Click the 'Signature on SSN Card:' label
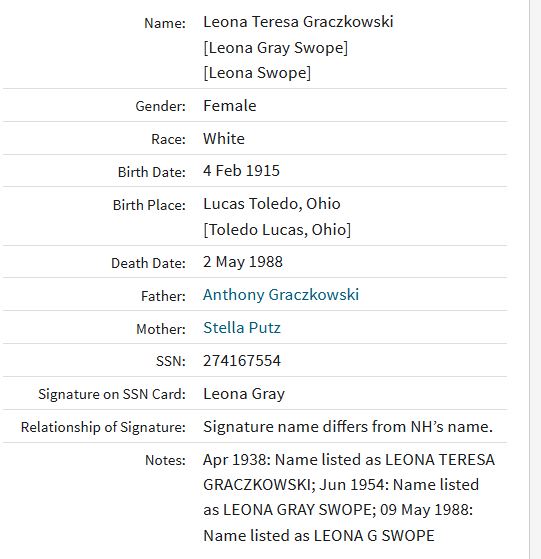 [112, 394]
